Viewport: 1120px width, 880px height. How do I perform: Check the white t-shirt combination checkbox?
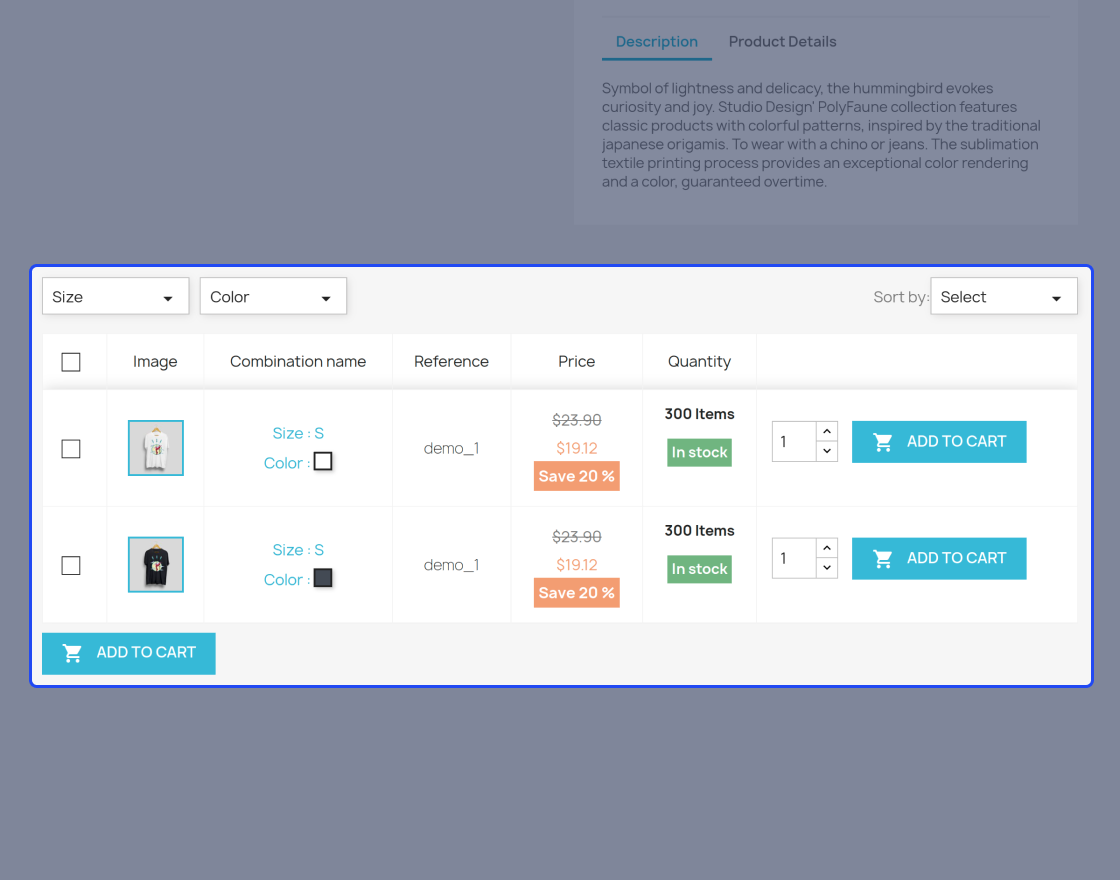(71, 449)
